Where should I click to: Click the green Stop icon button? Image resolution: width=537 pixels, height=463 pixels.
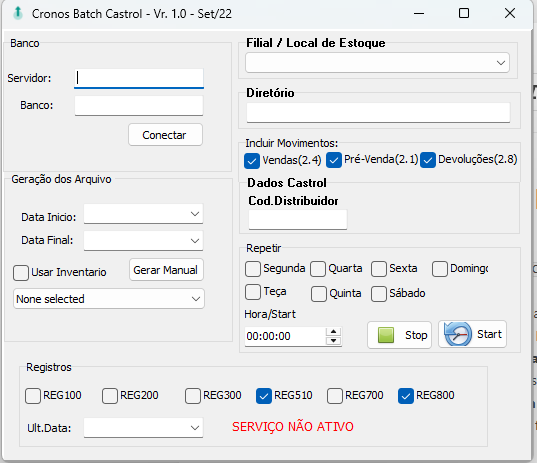point(399,335)
